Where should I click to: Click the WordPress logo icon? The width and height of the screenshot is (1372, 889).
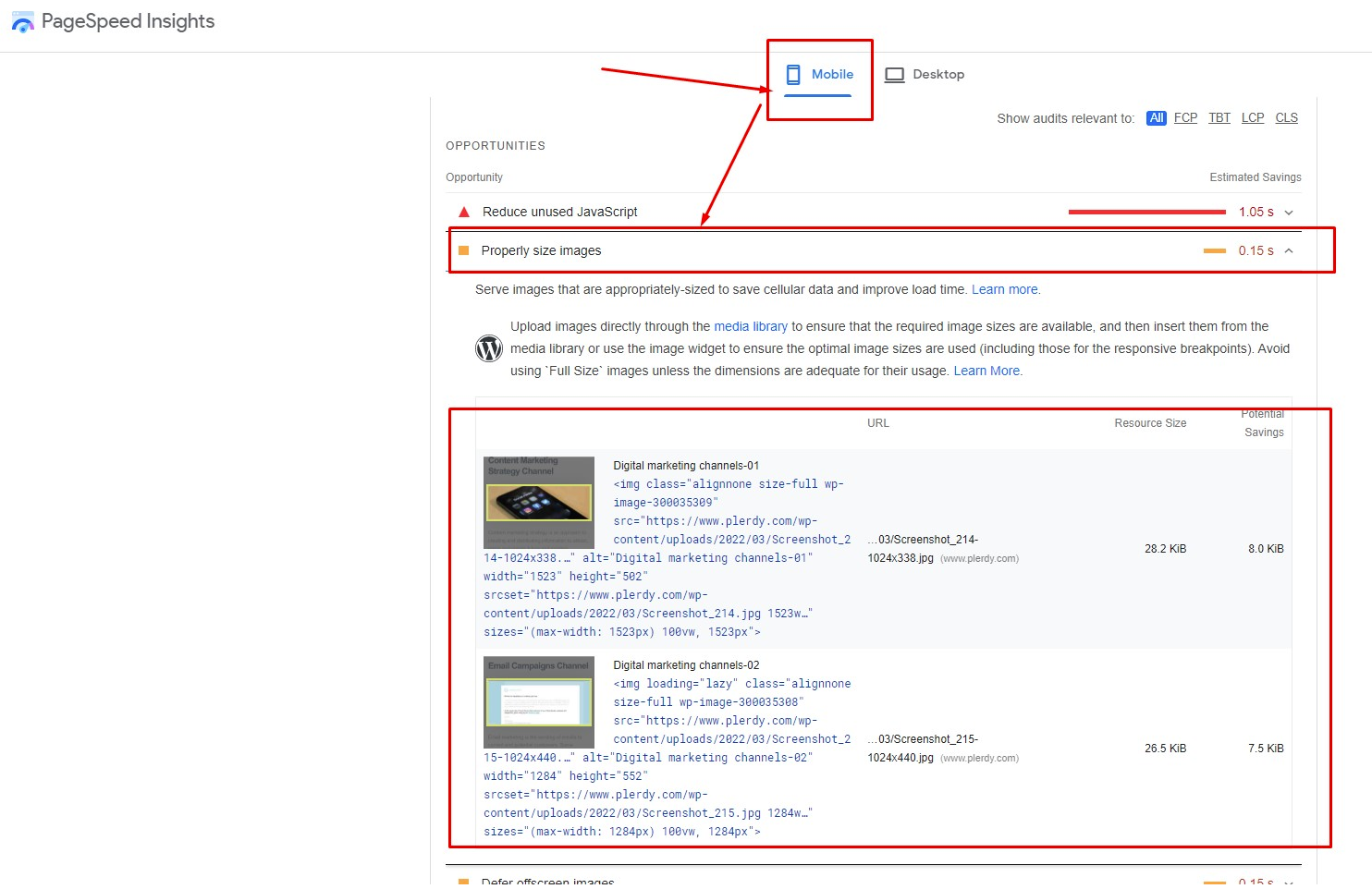tap(489, 348)
